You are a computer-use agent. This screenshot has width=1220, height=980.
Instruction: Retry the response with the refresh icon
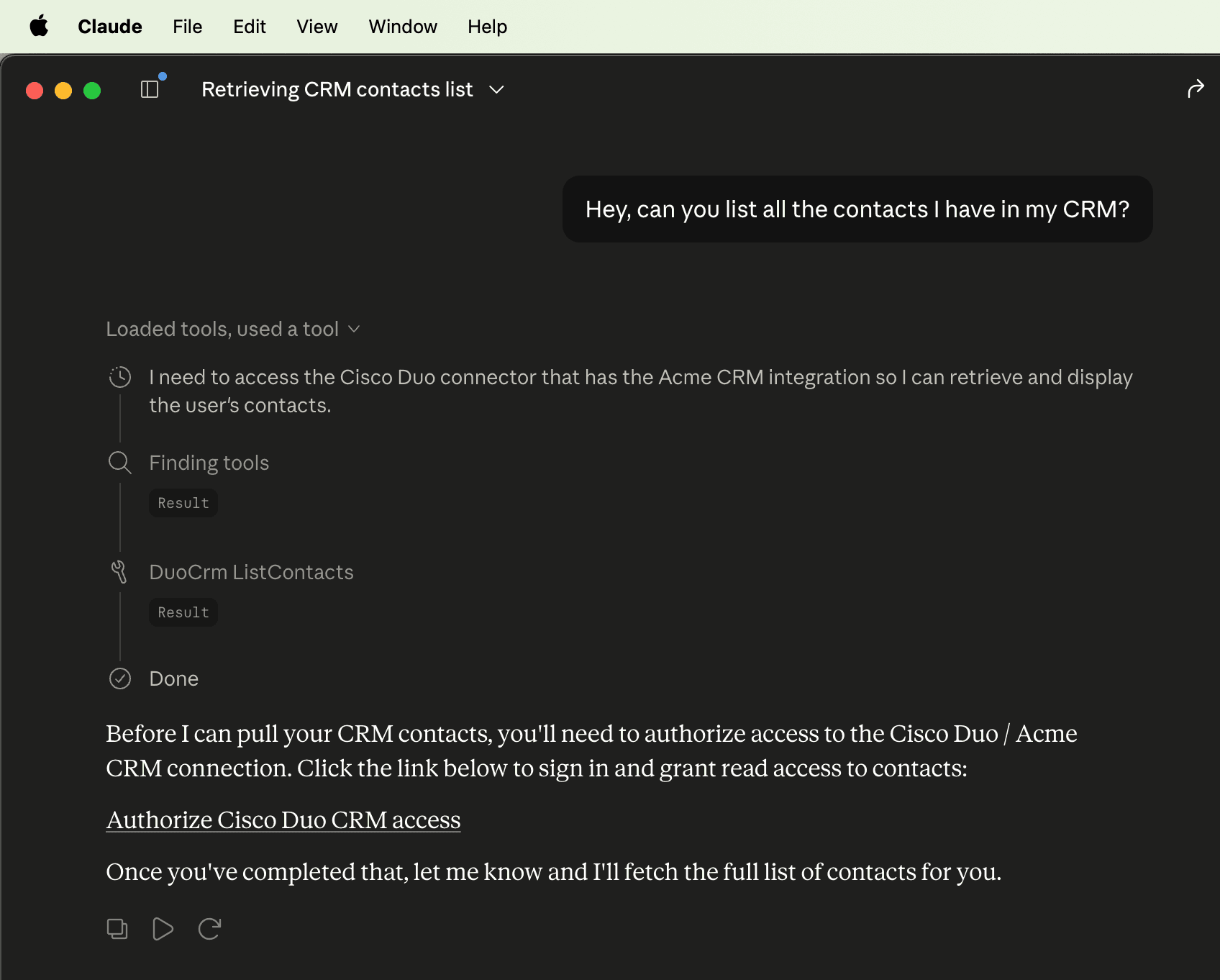(209, 929)
